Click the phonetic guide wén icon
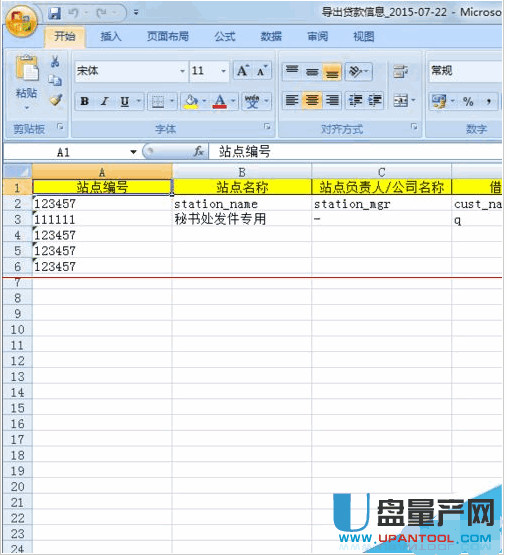 point(252,102)
